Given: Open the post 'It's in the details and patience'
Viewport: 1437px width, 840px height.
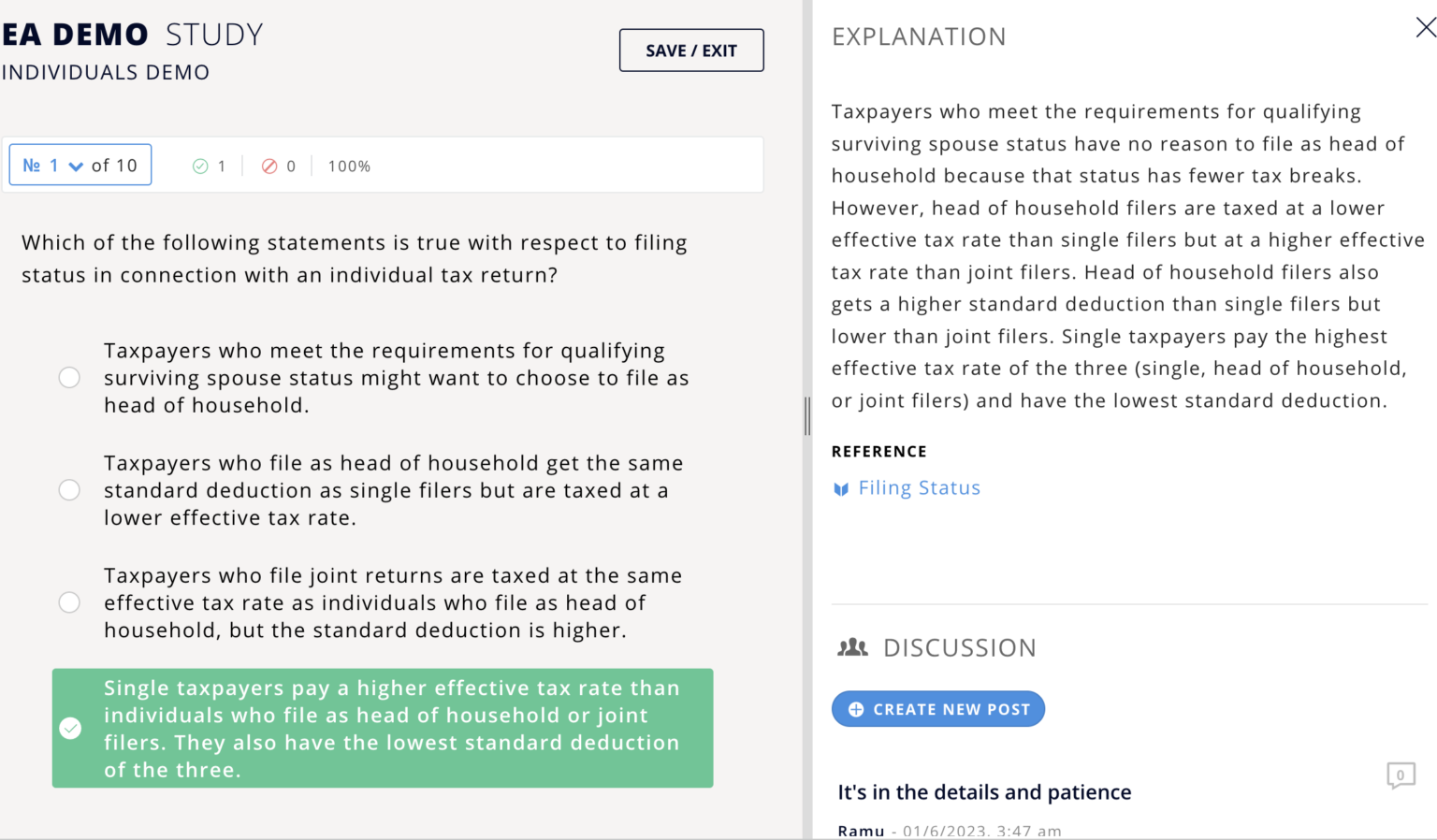Looking at the screenshot, I should 984,792.
